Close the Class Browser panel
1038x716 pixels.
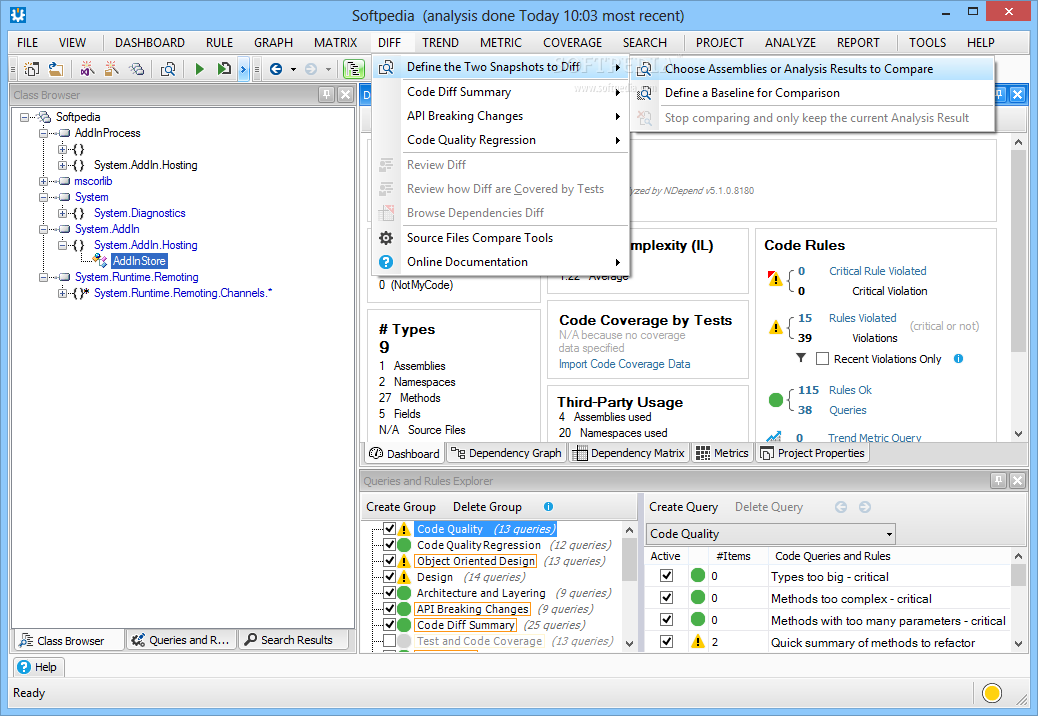[x=346, y=95]
